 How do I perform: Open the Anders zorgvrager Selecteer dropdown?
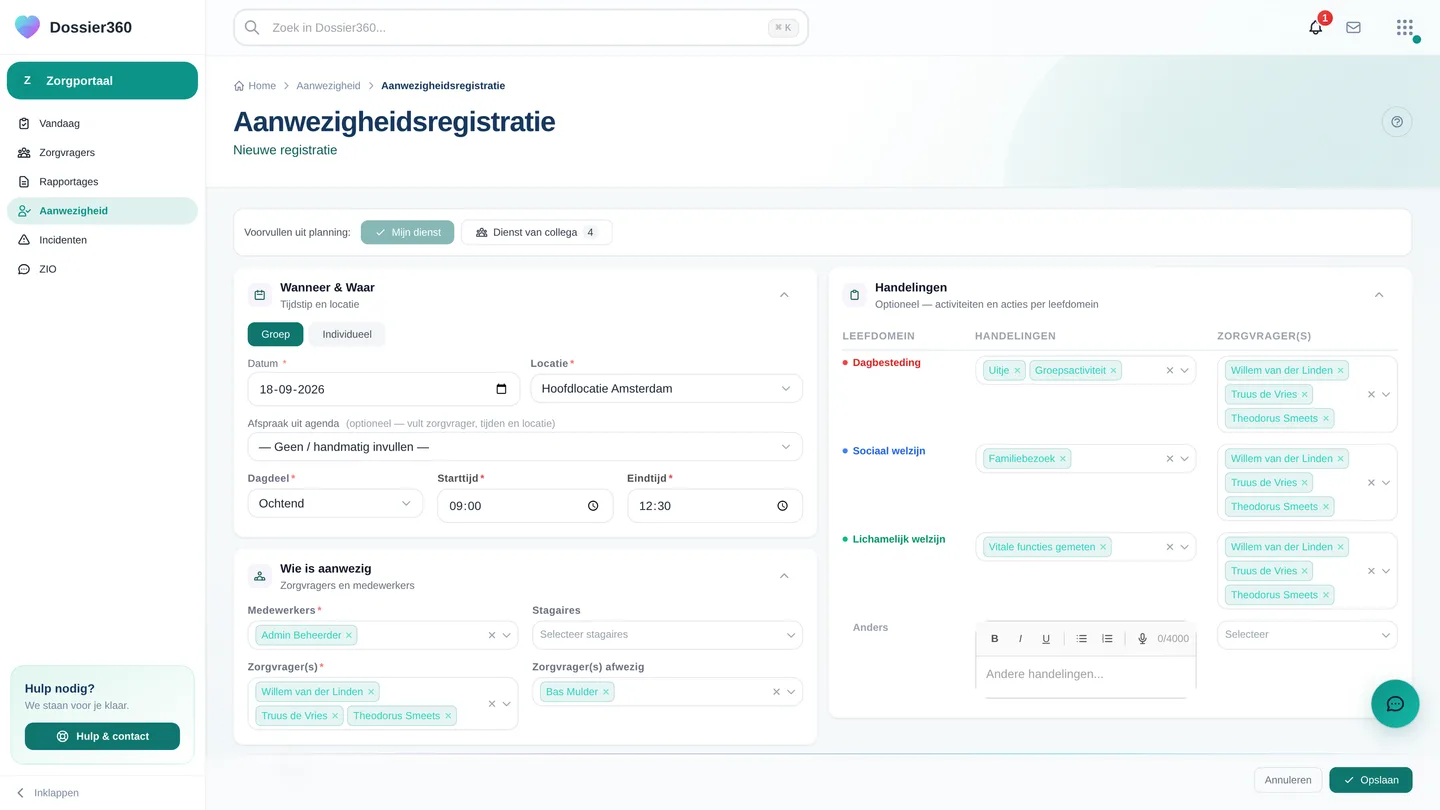click(1307, 635)
